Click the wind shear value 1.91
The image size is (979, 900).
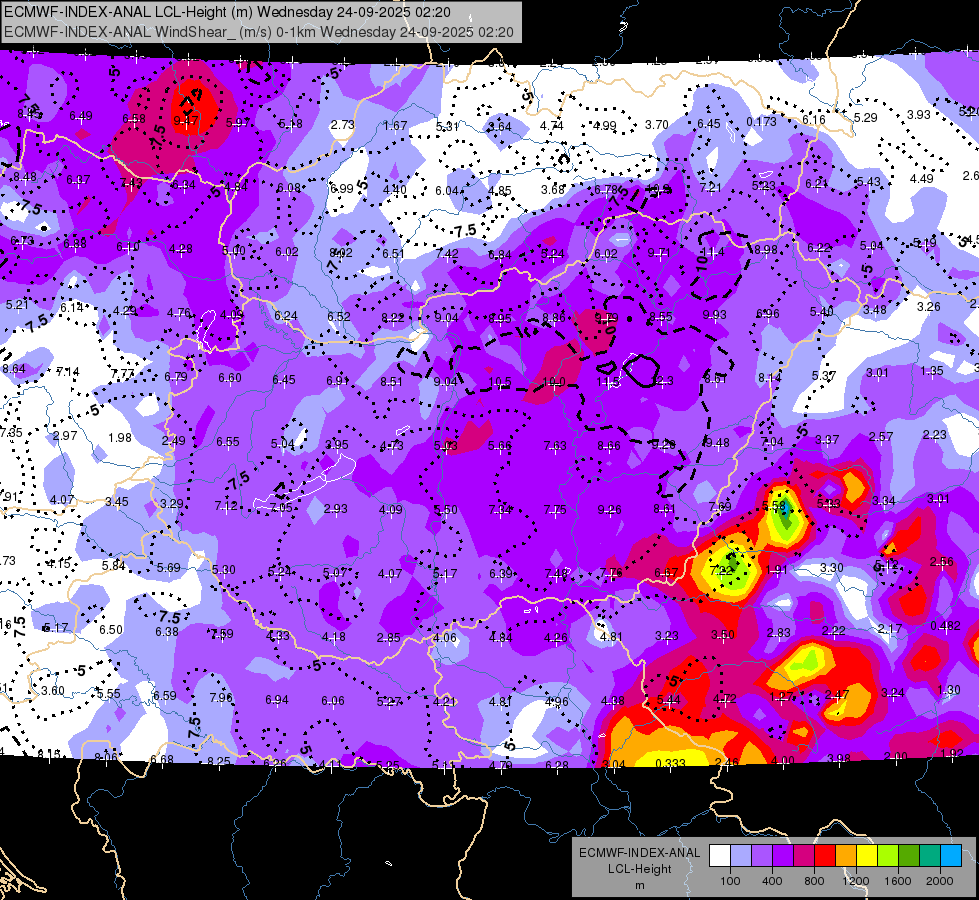tap(777, 569)
